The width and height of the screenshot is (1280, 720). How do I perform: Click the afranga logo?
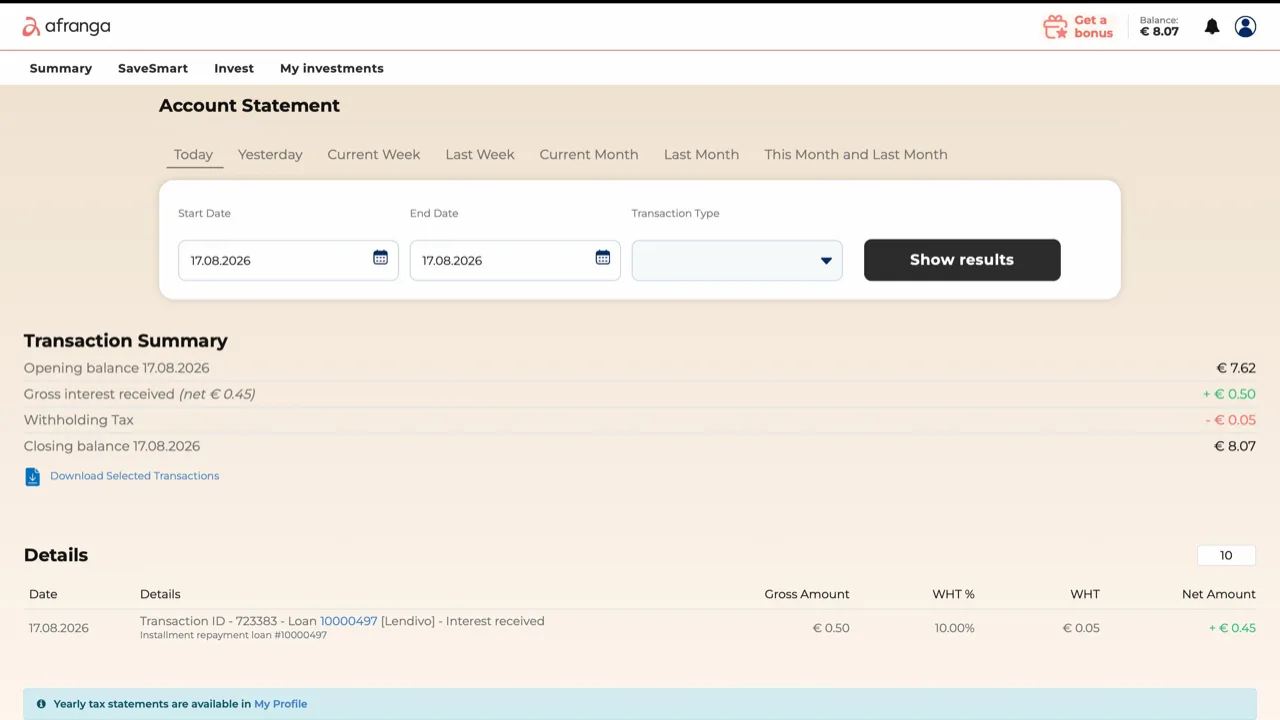pyautogui.click(x=66, y=27)
